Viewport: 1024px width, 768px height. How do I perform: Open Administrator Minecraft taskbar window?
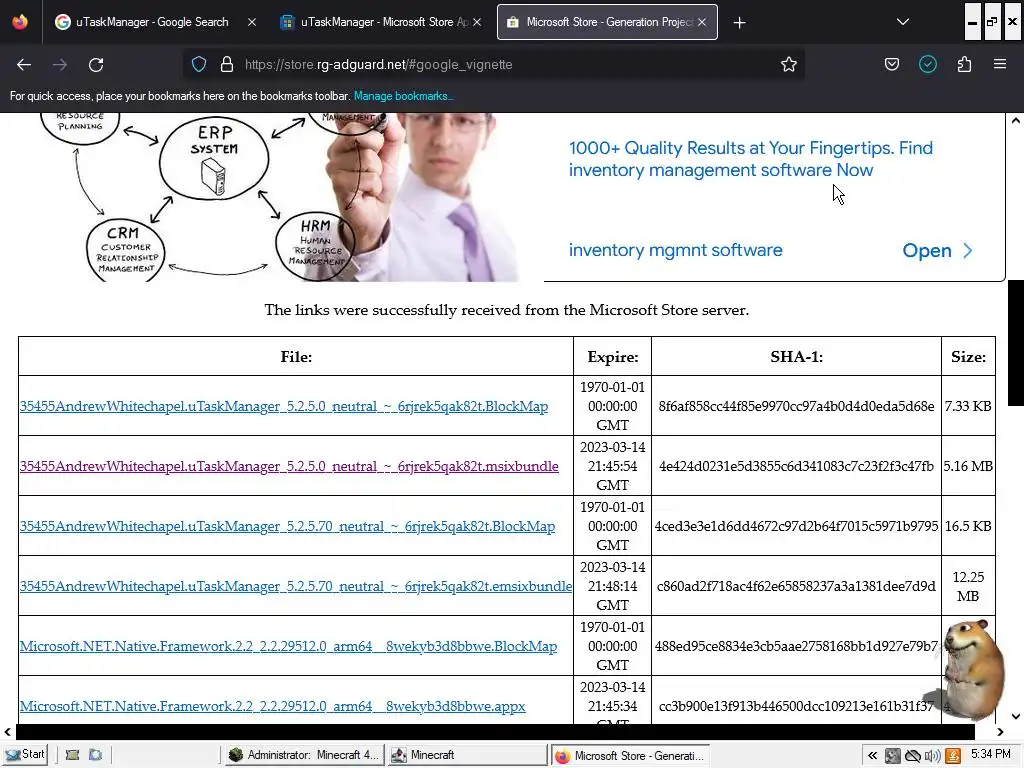(x=303, y=755)
